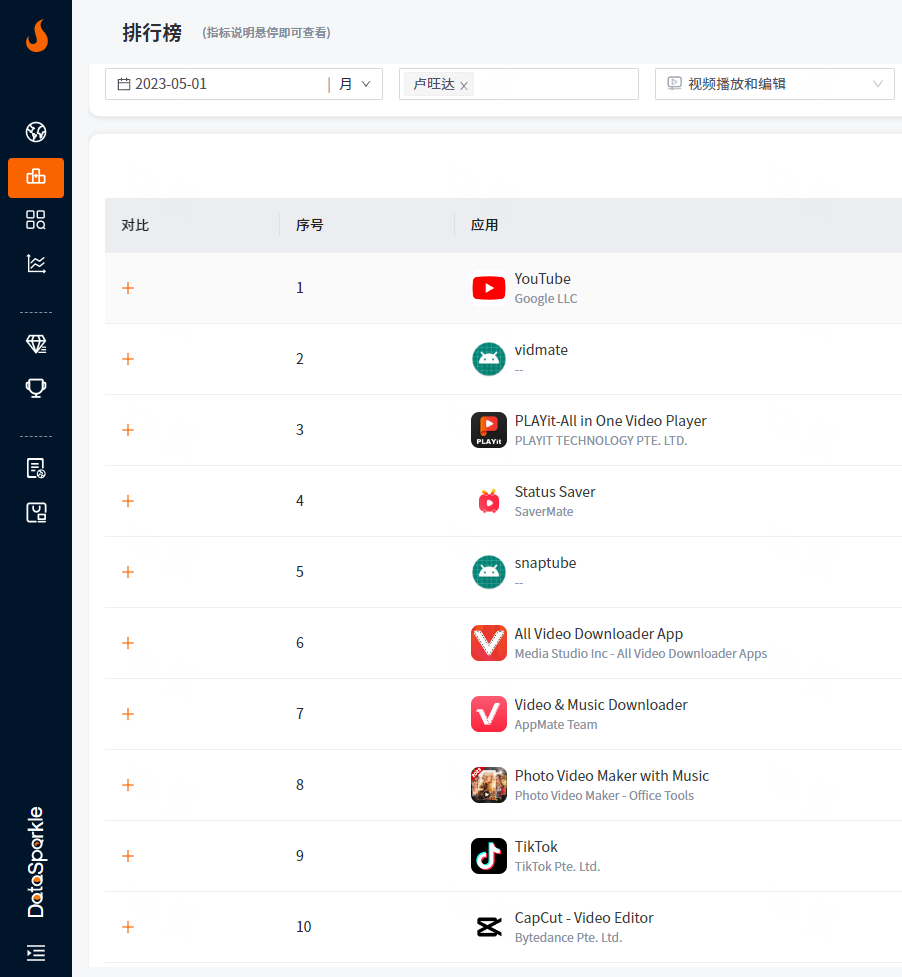The width and height of the screenshot is (902, 977).
Task: Open the app search grid icon
Action: pyautogui.click(x=36, y=220)
